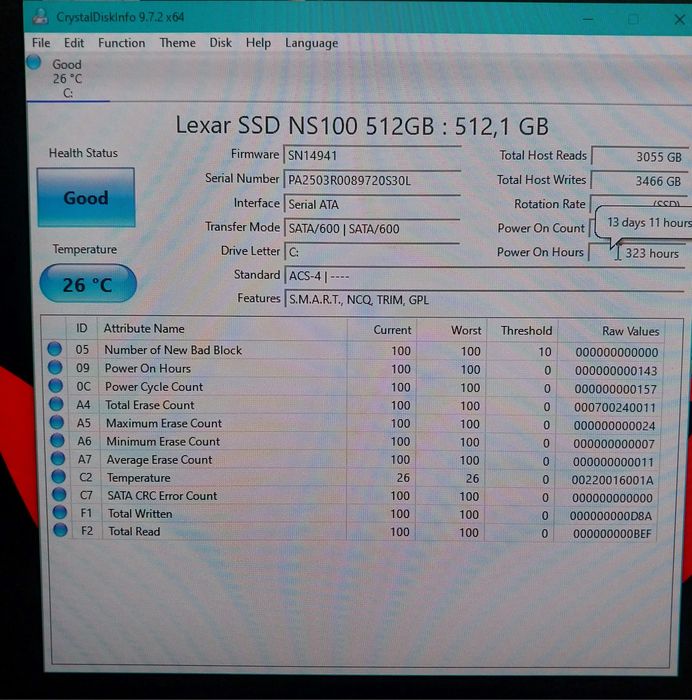
Task: Select the SATA CRC Error Count attribute
Action: point(162,496)
